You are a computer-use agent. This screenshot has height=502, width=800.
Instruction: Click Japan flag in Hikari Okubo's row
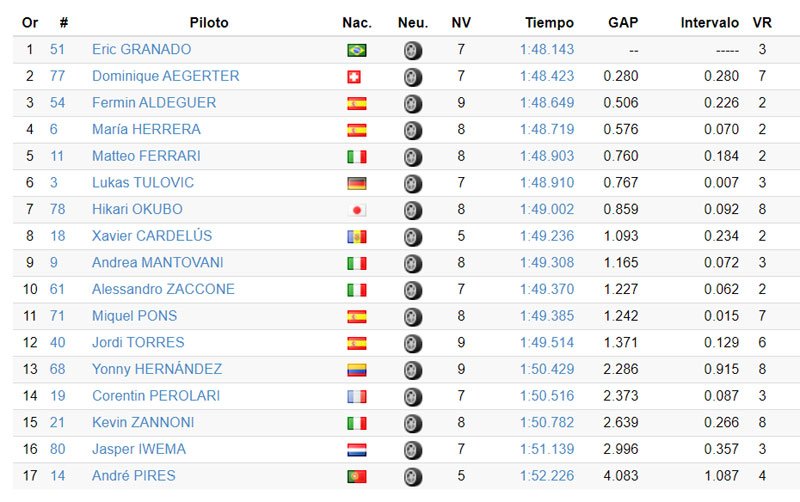[x=356, y=210]
